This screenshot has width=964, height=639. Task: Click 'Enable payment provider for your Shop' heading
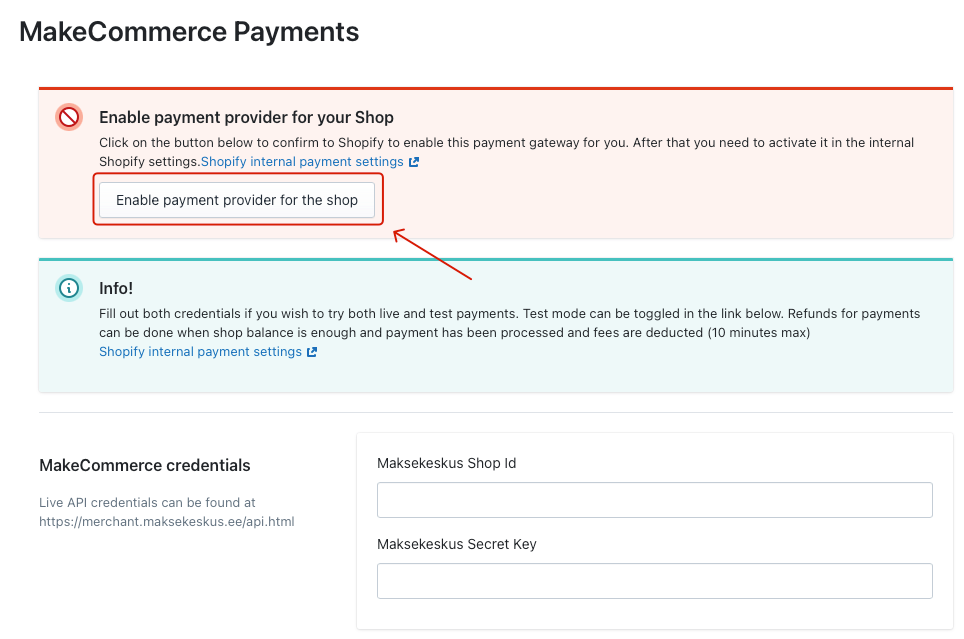[x=246, y=118]
